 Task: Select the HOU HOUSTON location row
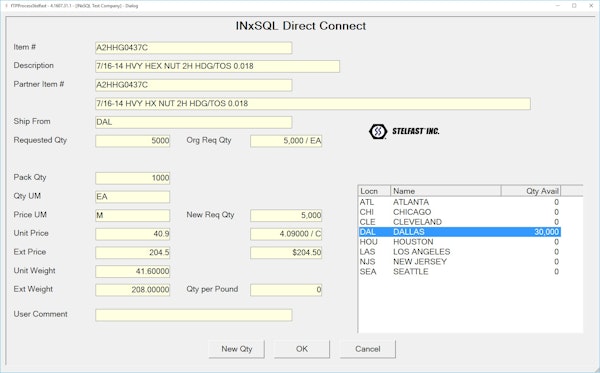pyautogui.click(x=459, y=242)
